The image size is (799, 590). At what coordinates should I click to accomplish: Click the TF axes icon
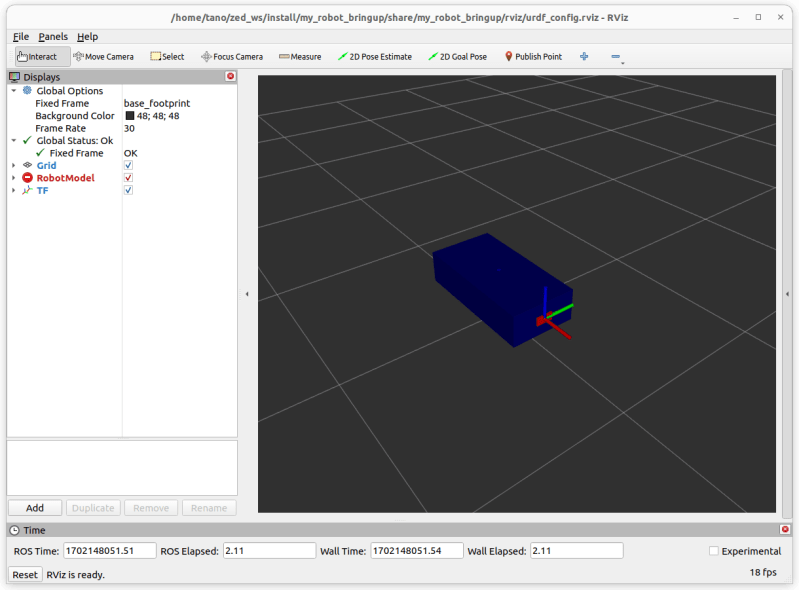coord(28,190)
